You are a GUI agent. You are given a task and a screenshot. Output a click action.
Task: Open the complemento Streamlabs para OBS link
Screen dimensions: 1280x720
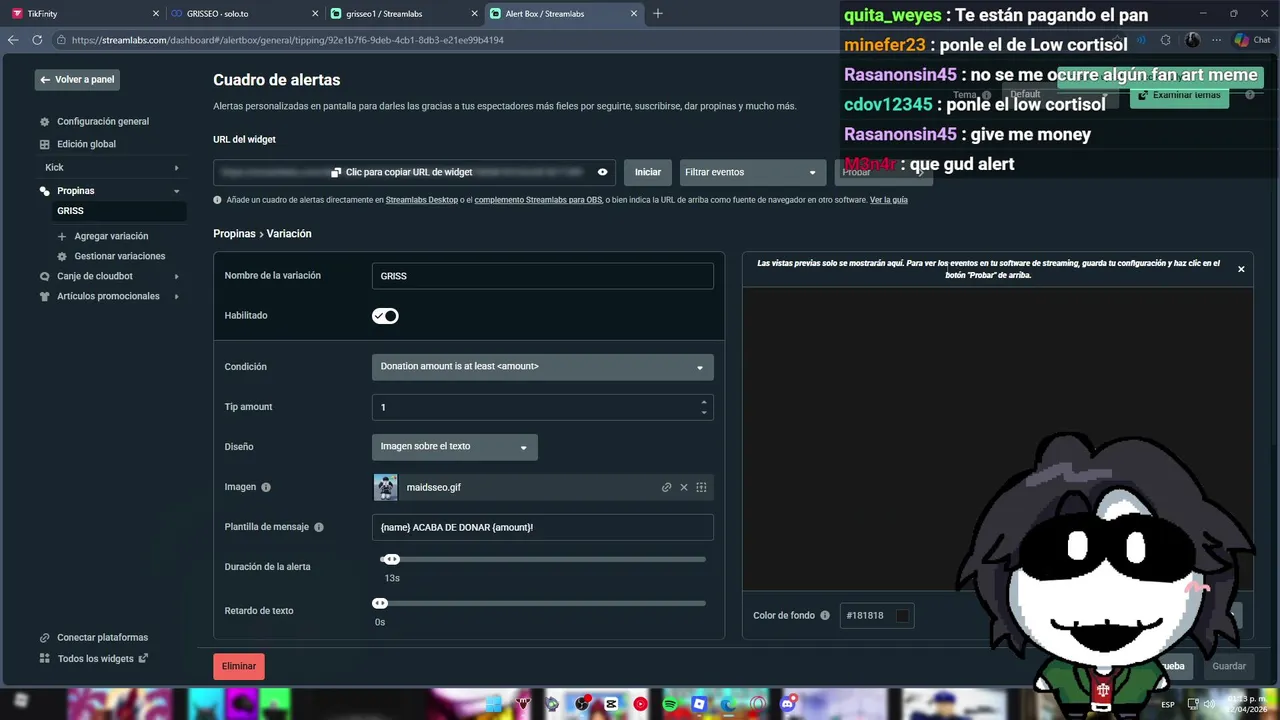(538, 200)
